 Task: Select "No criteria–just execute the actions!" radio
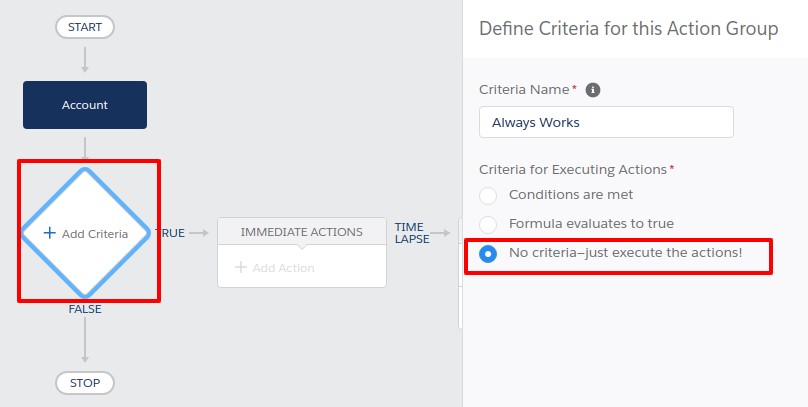click(x=488, y=253)
